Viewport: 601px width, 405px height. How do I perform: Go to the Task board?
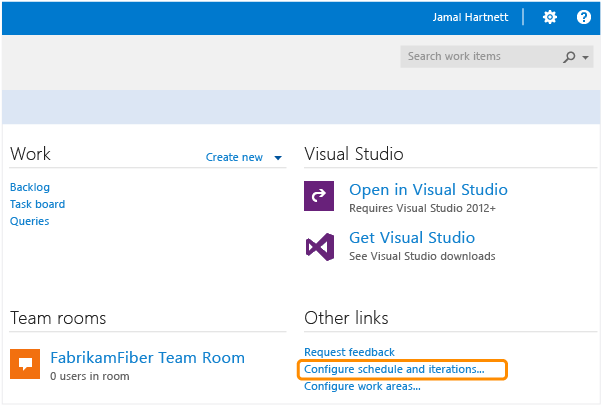click(x=38, y=204)
